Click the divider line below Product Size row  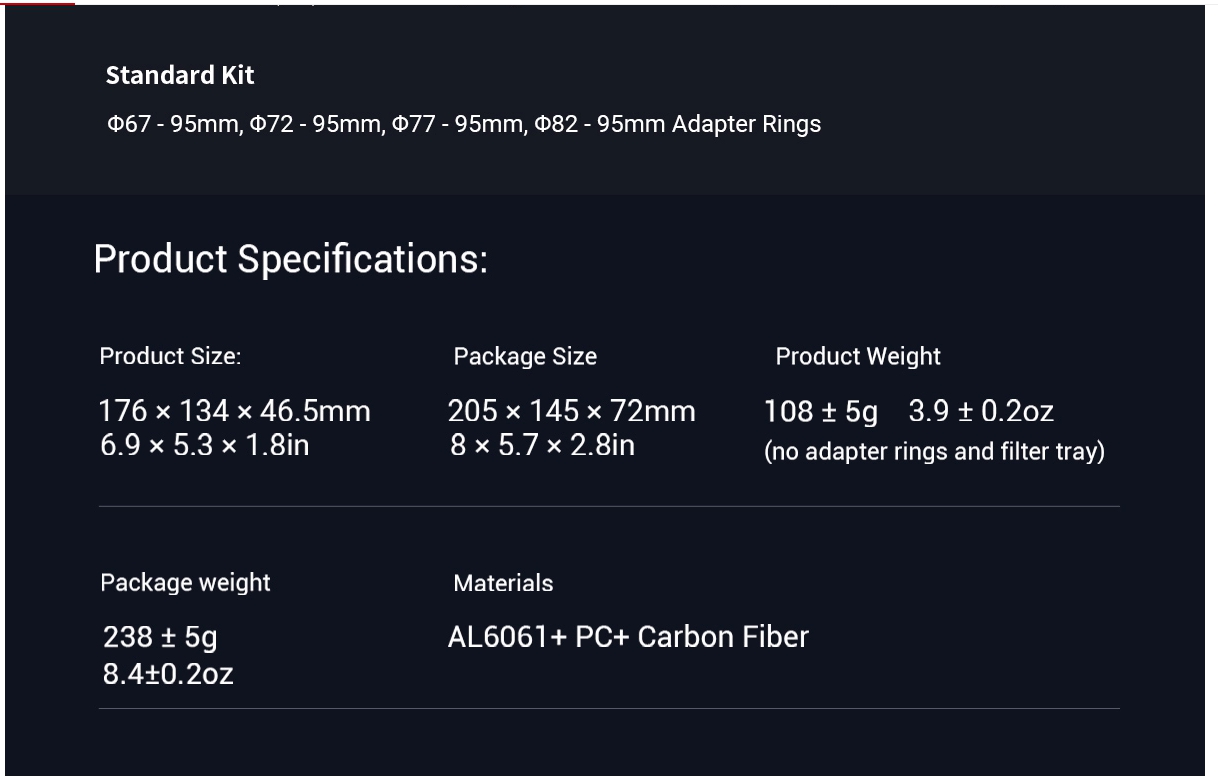609,506
